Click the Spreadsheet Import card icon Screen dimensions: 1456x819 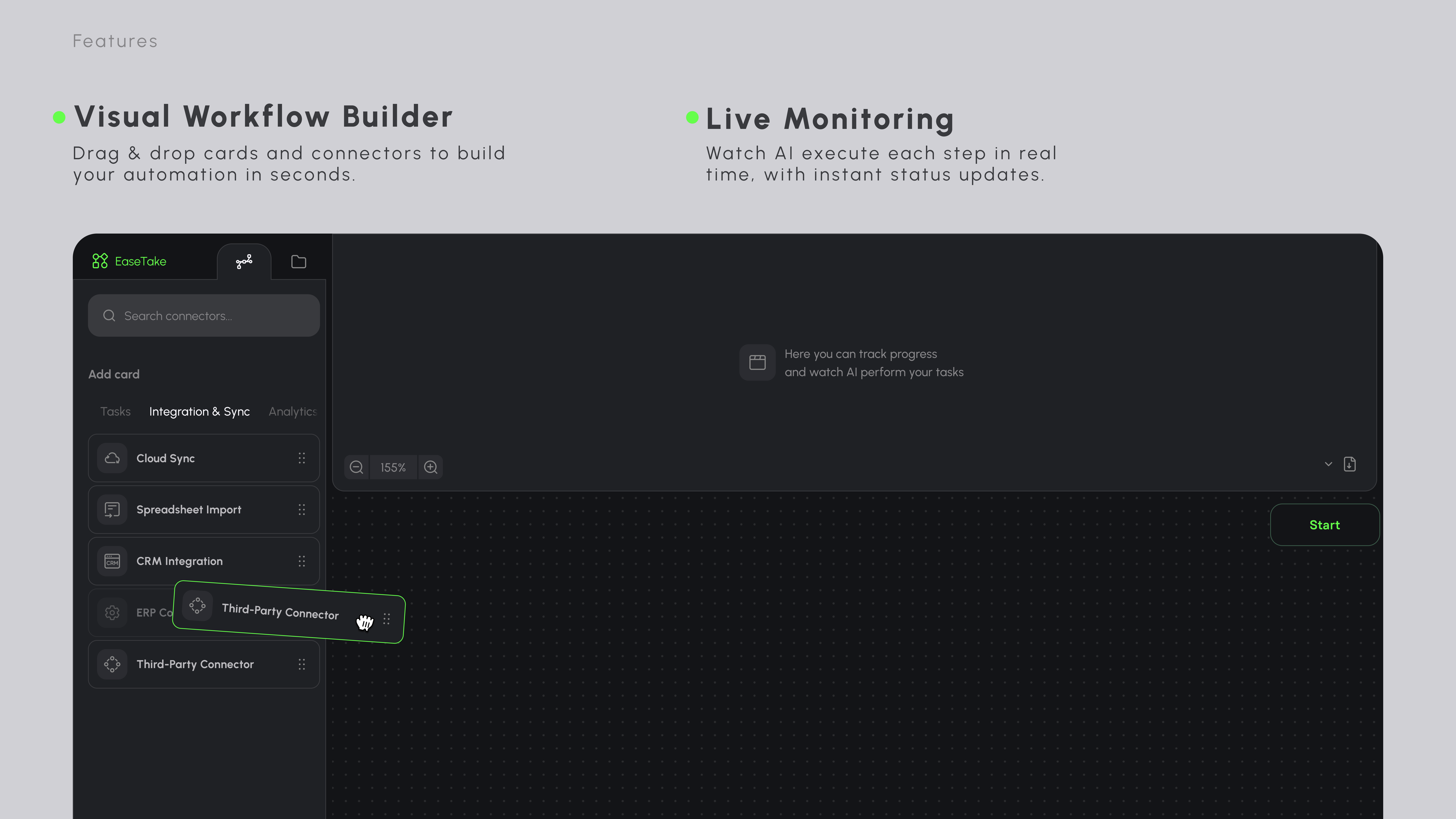pyautogui.click(x=112, y=510)
